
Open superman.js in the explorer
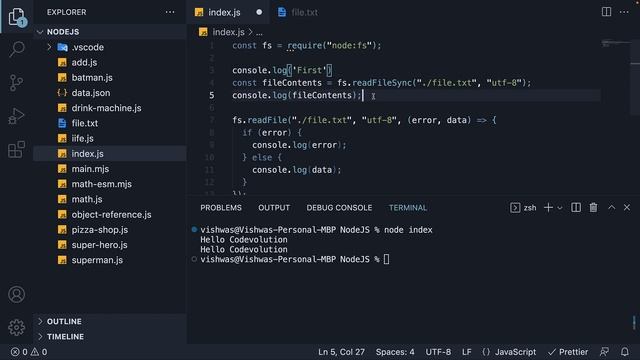(x=110, y=260)
